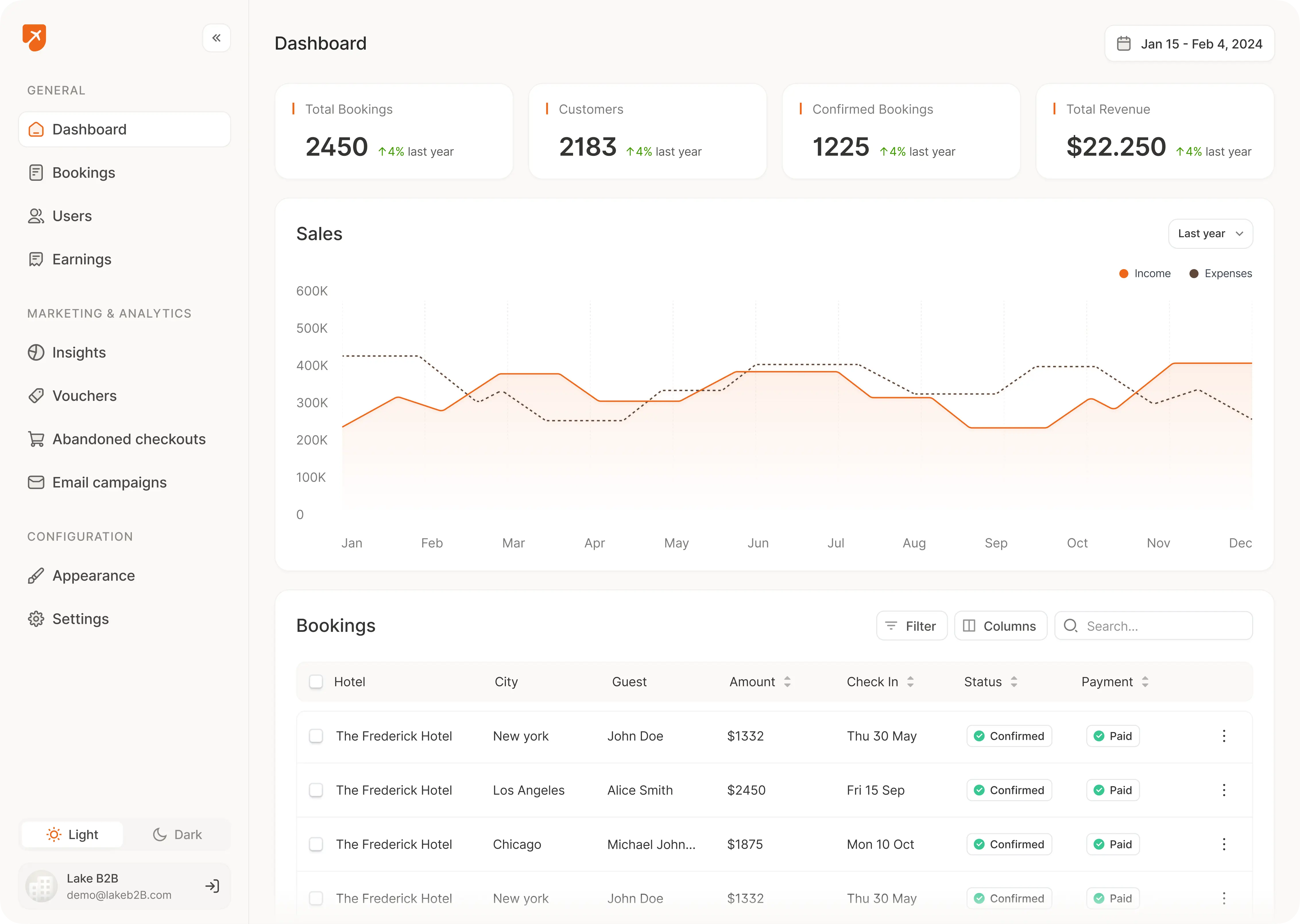Switch to the Dark theme
Viewport: 1300px width, 924px height.
177,834
